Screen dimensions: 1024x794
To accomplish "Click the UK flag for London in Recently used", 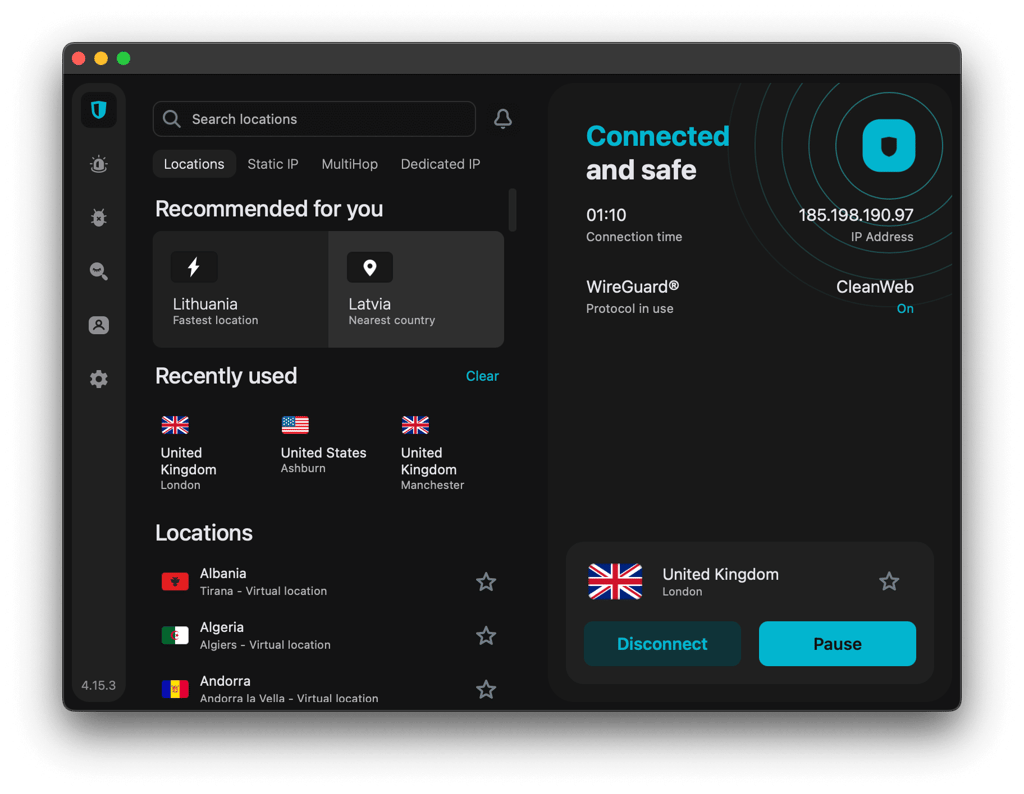I will 175,425.
